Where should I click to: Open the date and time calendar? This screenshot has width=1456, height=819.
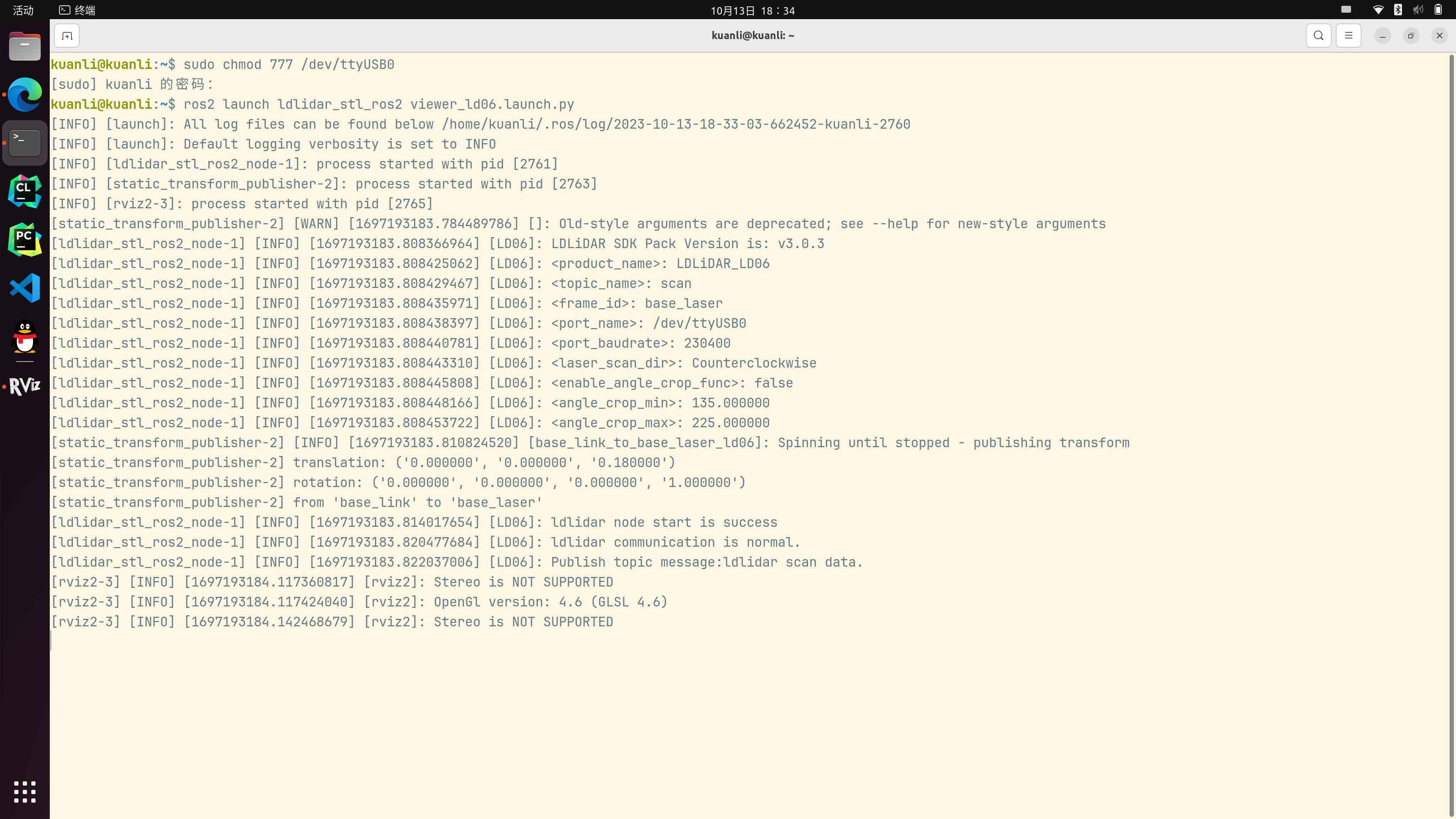[x=752, y=10]
